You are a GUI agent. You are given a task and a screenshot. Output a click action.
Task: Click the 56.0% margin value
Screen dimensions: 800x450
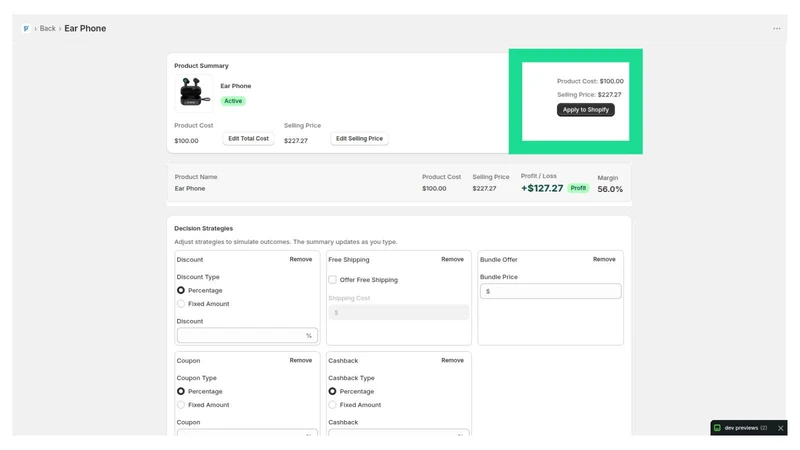pyautogui.click(x=610, y=189)
